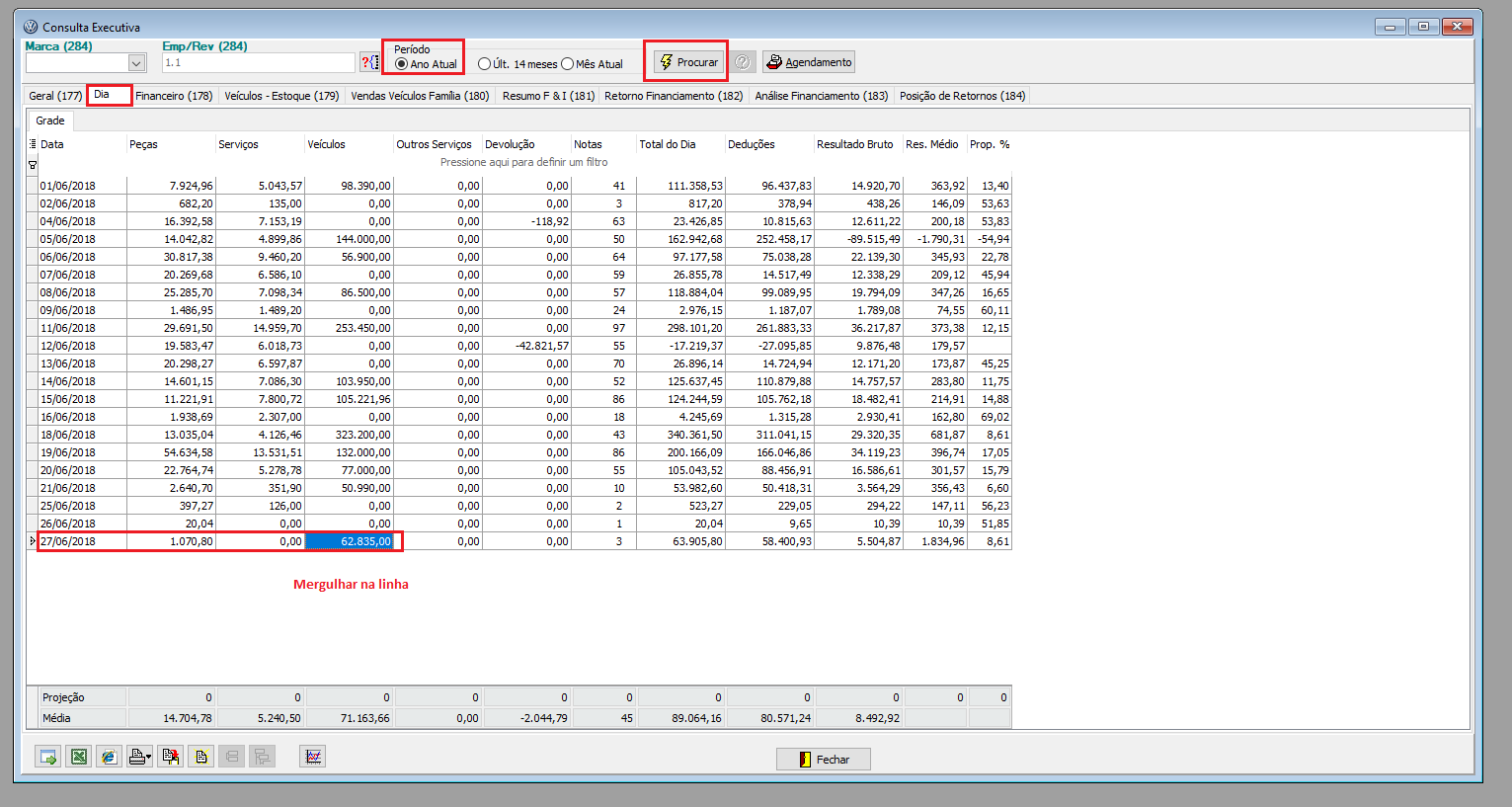Select the date cell 01/06/2018
This screenshot has height=807, width=1512.
82,186
